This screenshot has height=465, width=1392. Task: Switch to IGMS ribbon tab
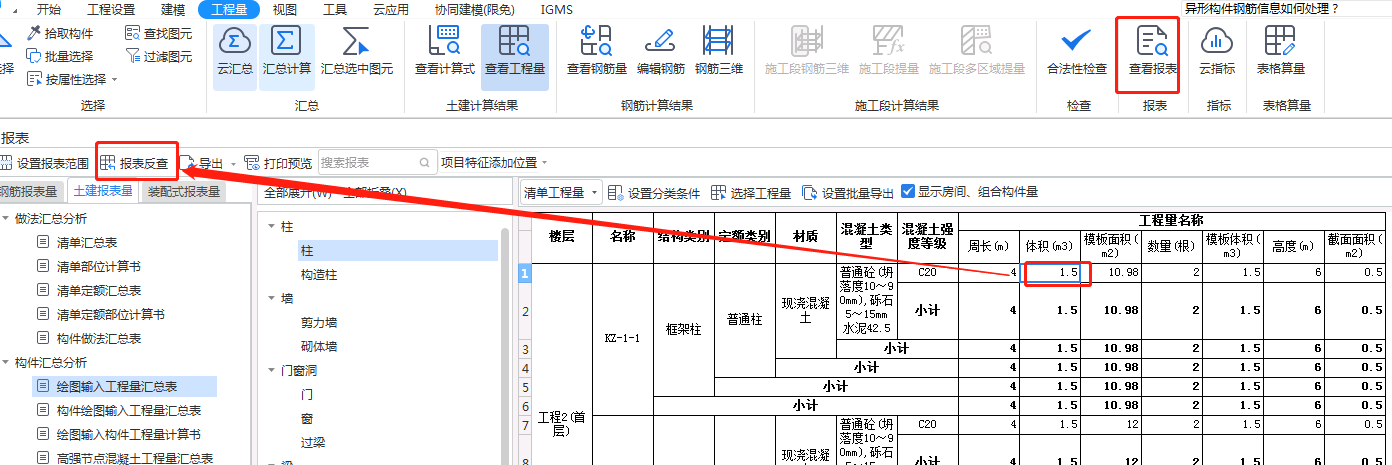[x=556, y=9]
